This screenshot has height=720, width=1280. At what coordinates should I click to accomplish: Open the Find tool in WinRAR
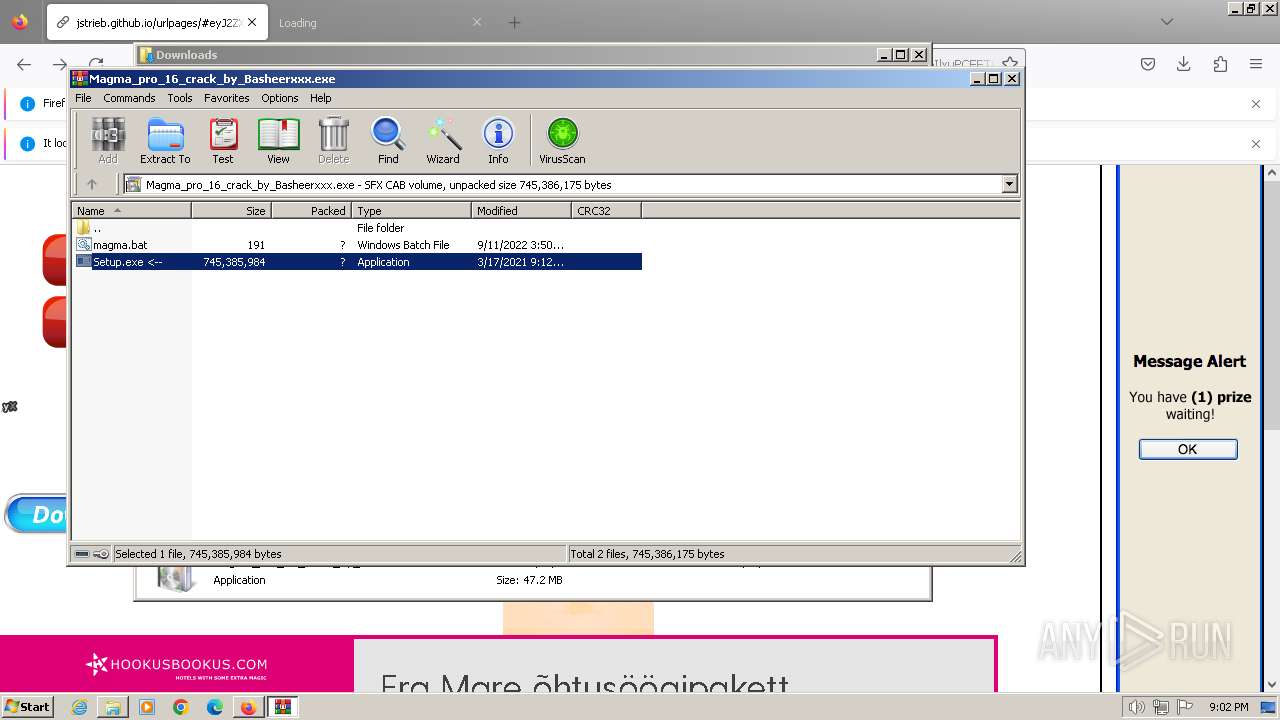pos(388,140)
